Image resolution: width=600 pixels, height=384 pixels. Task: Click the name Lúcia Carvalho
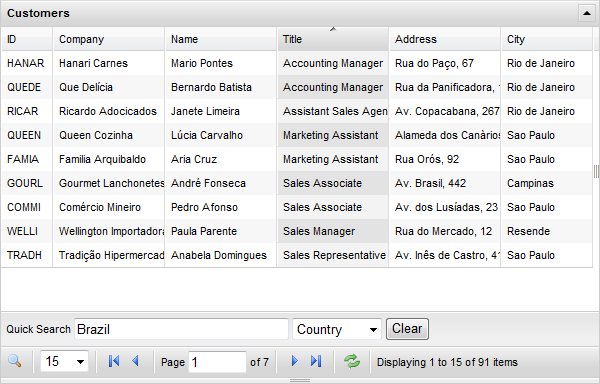pyautogui.click(x=207, y=135)
